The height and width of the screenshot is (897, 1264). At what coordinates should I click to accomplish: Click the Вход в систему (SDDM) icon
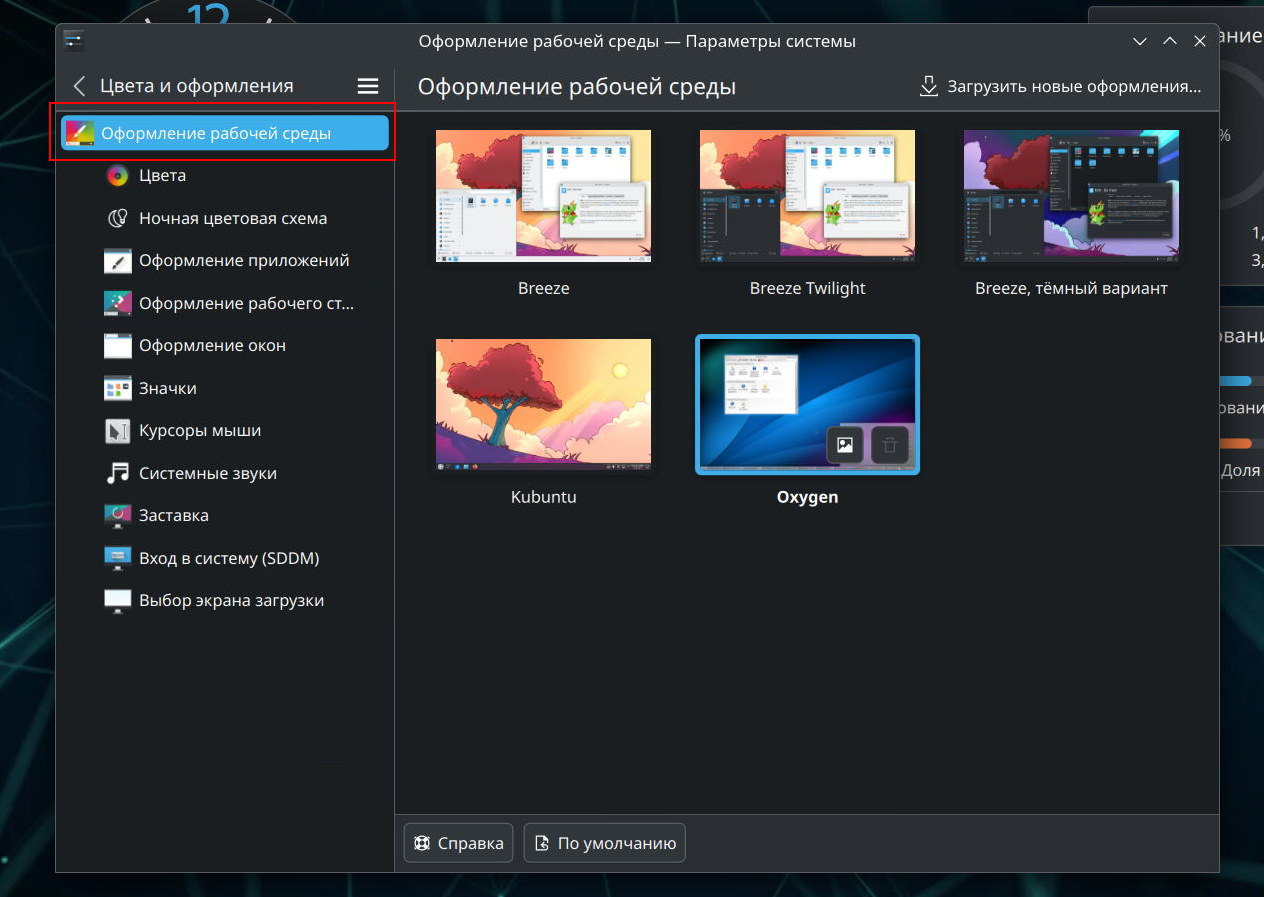click(118, 558)
